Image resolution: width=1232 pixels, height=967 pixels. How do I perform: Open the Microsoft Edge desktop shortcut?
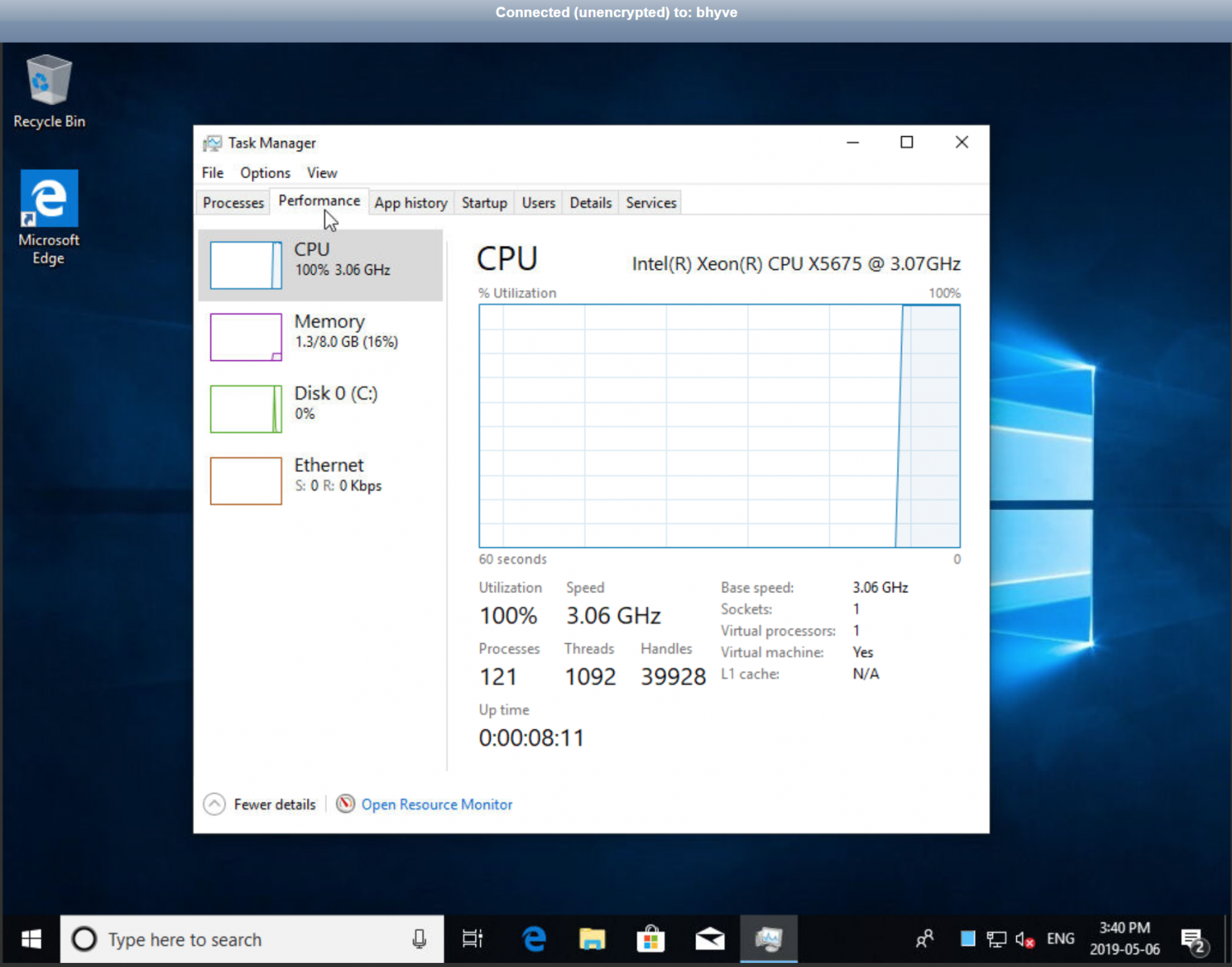pyautogui.click(x=48, y=217)
